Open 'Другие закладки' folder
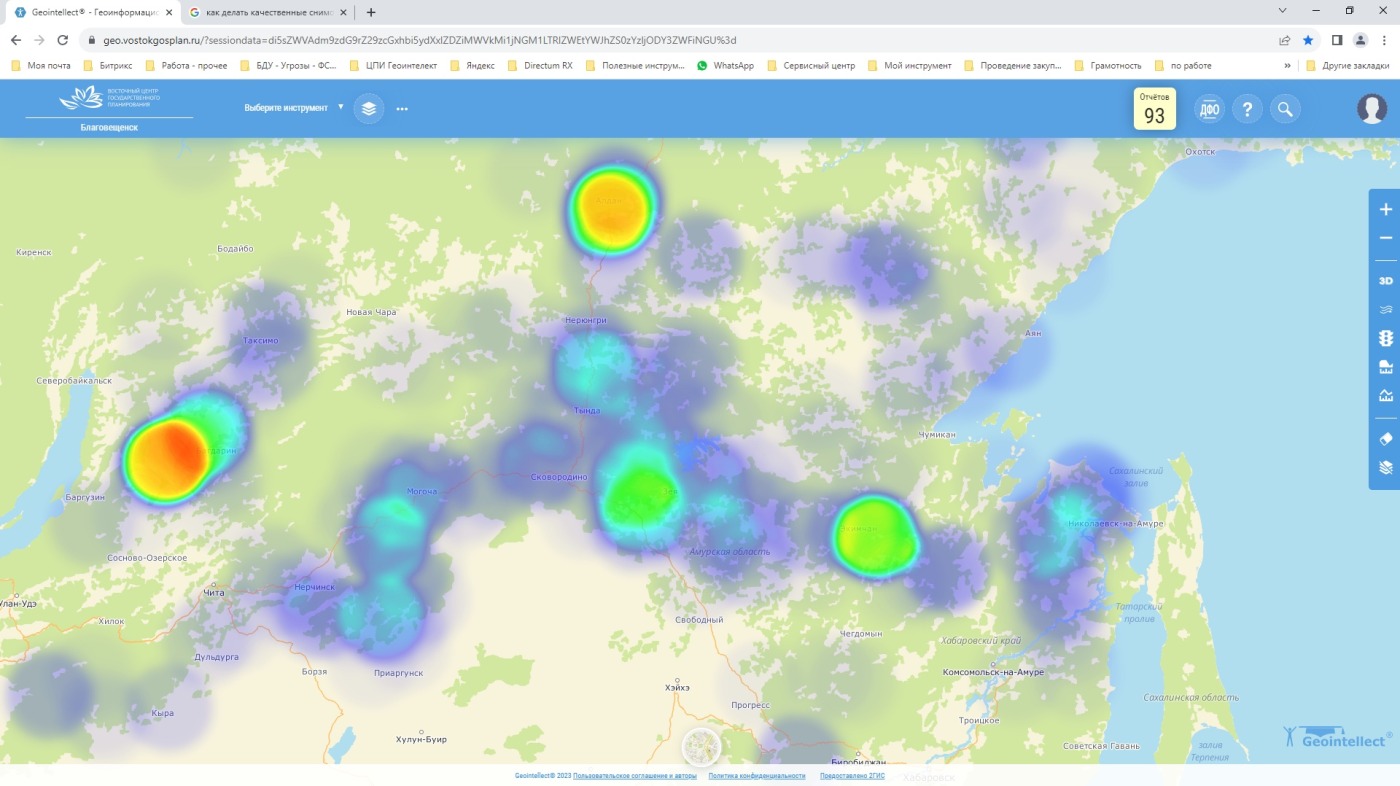The width and height of the screenshot is (1400, 786). (1346, 66)
